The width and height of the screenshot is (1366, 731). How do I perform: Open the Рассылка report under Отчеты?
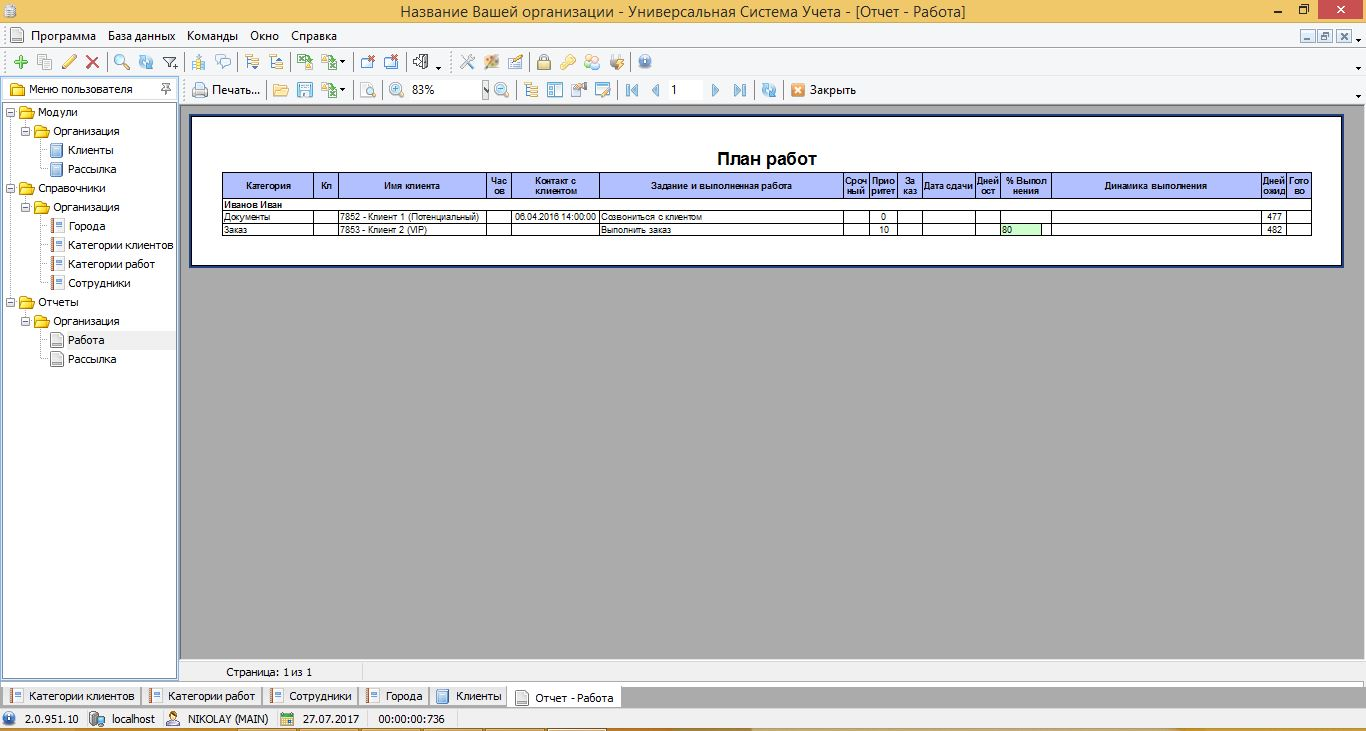pyautogui.click(x=92, y=359)
